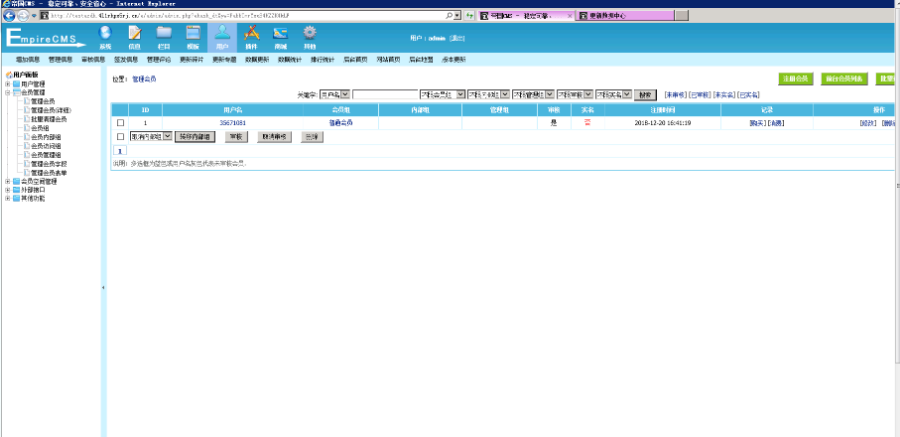Expand the 其他功能 tree node
The width and height of the screenshot is (900, 437).
(7, 198)
